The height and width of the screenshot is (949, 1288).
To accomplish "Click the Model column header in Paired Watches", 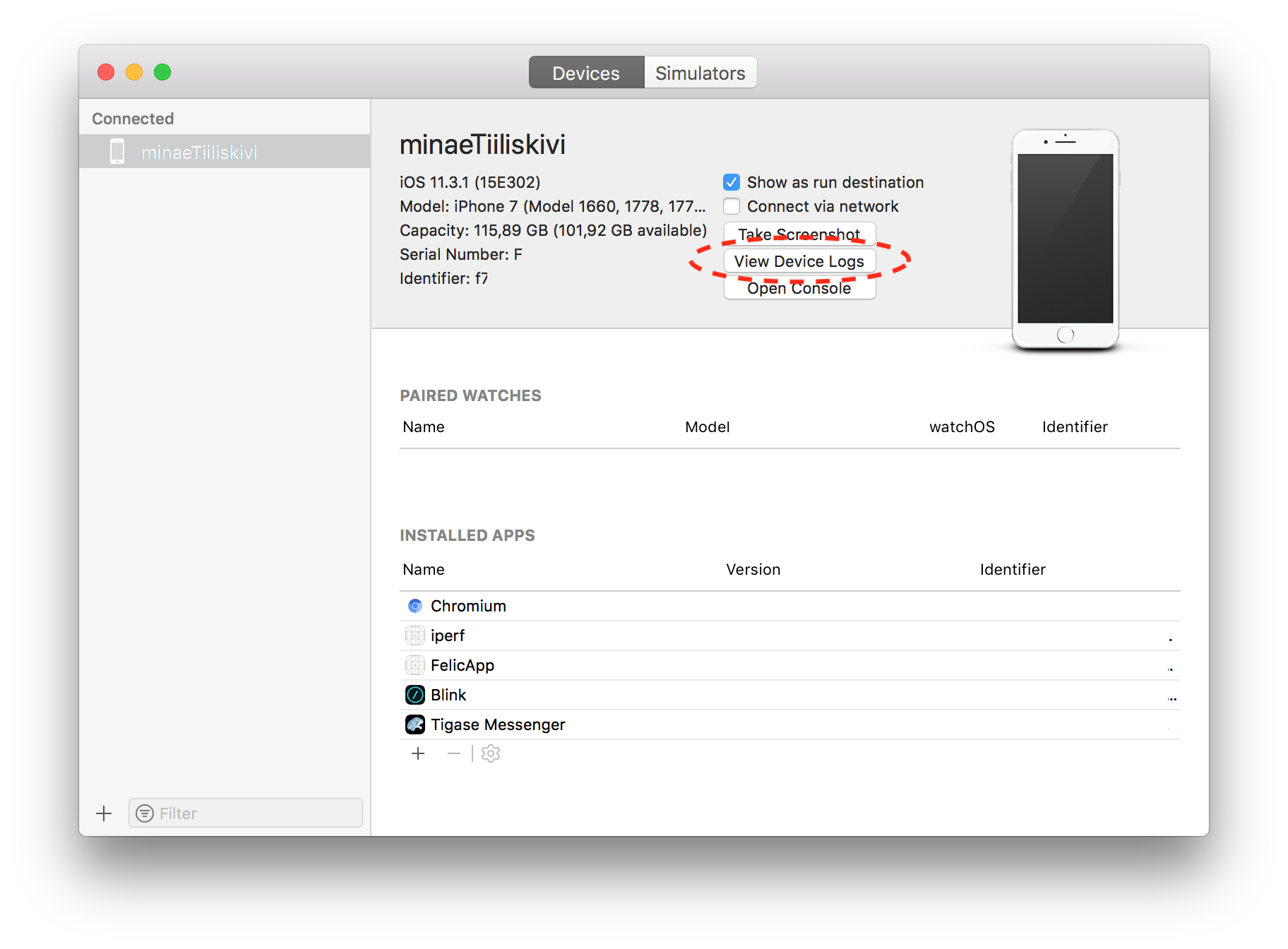I will [708, 426].
